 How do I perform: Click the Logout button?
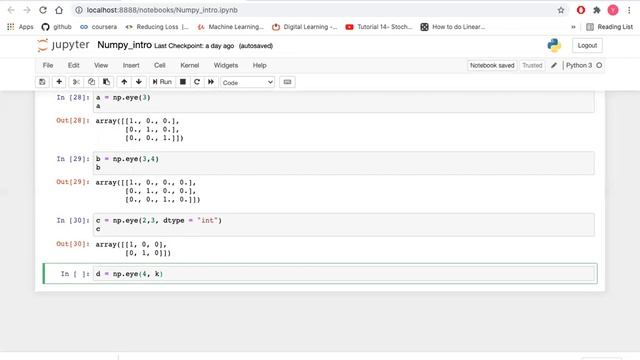pos(587,45)
